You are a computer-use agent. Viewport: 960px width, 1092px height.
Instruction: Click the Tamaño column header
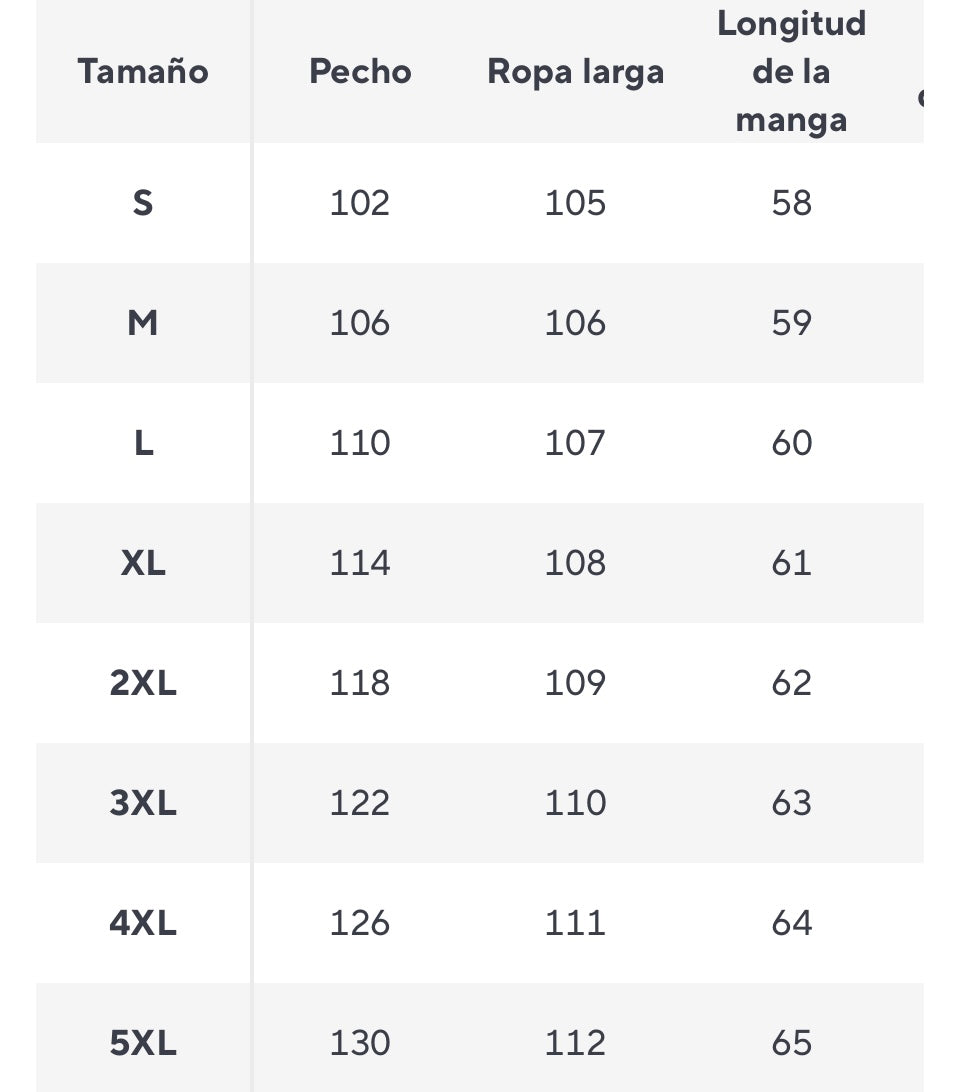(x=143, y=71)
